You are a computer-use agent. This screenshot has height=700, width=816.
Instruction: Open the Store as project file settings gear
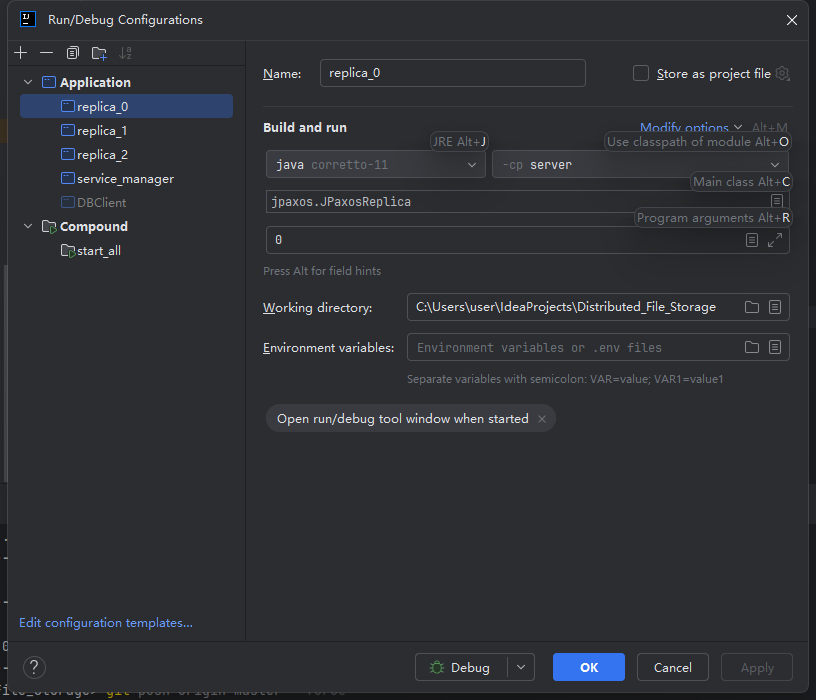pos(783,73)
